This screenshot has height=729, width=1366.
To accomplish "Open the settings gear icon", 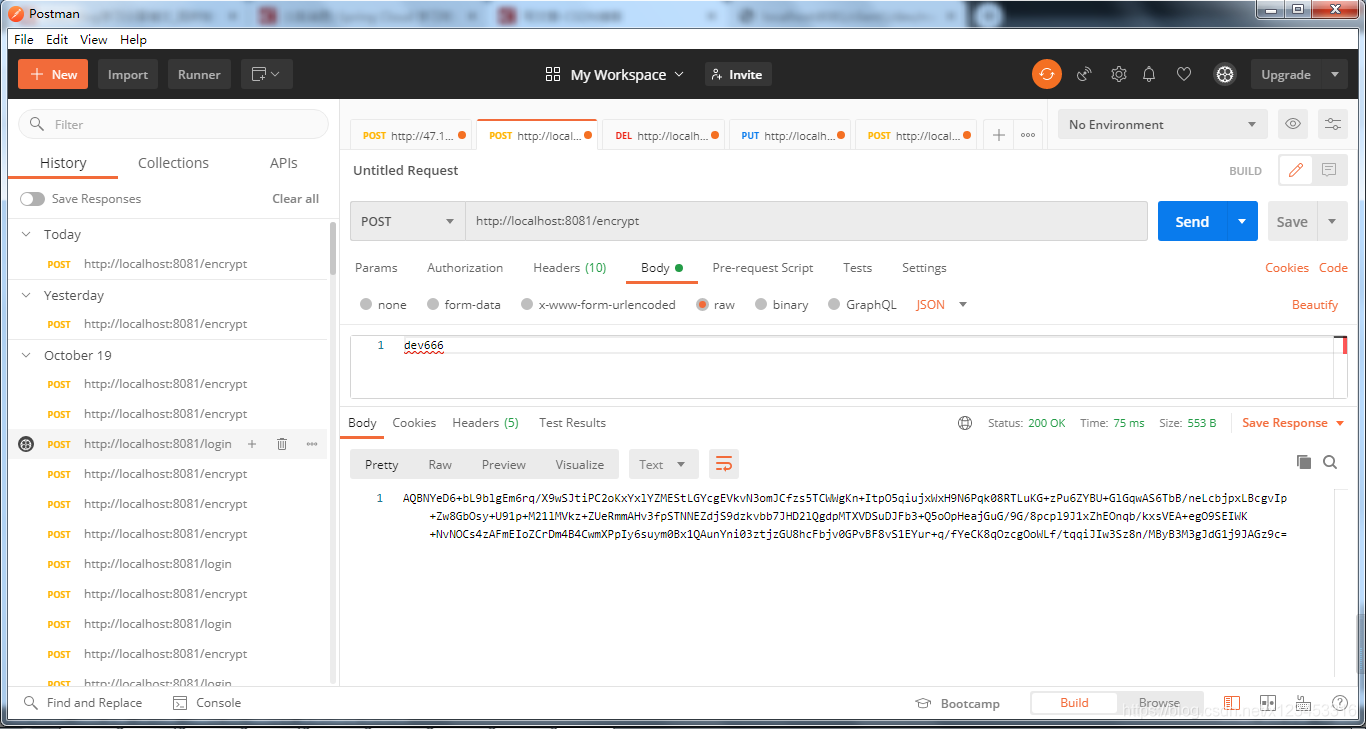I will point(1119,74).
